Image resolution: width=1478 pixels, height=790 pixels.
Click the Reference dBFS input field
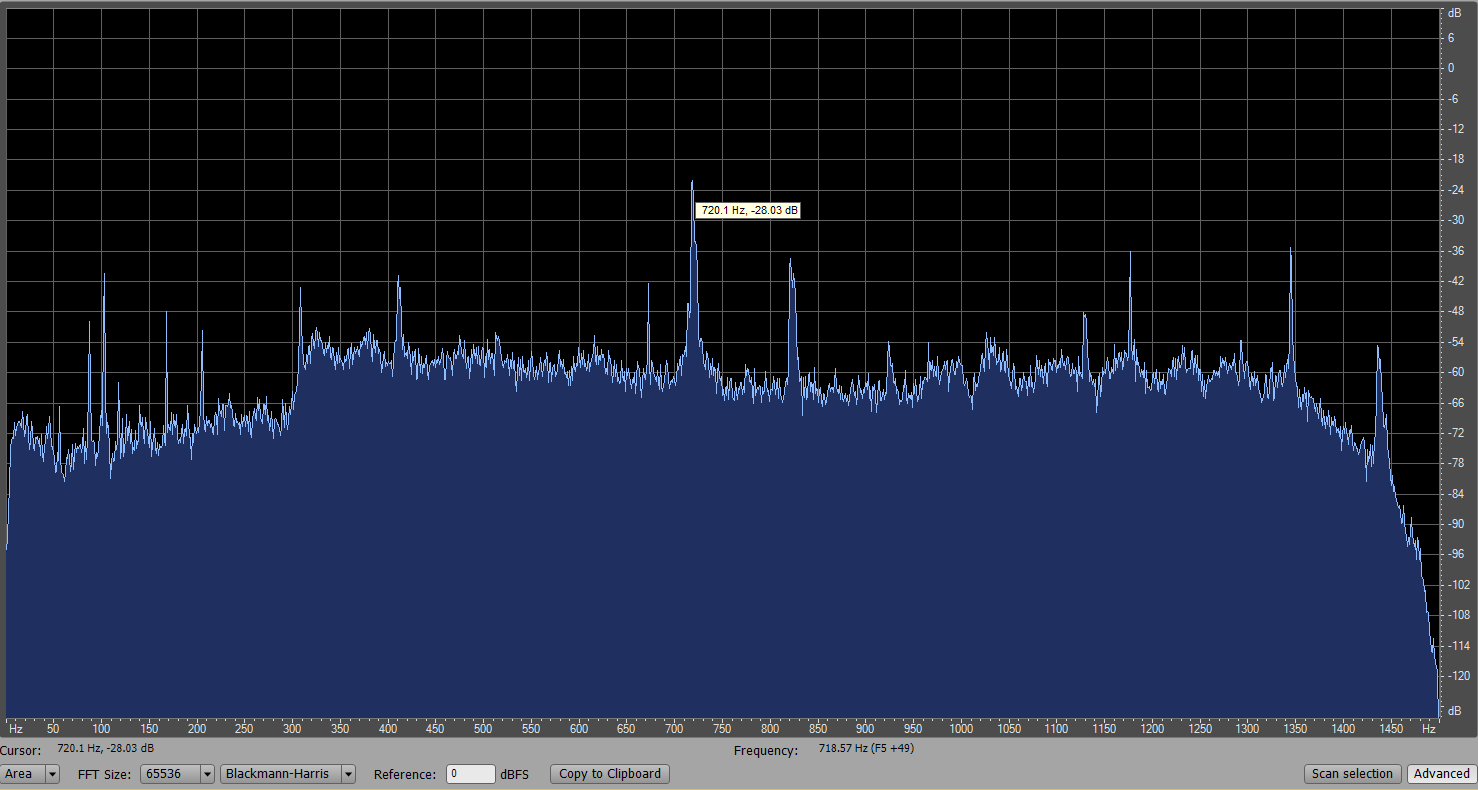tap(470, 774)
